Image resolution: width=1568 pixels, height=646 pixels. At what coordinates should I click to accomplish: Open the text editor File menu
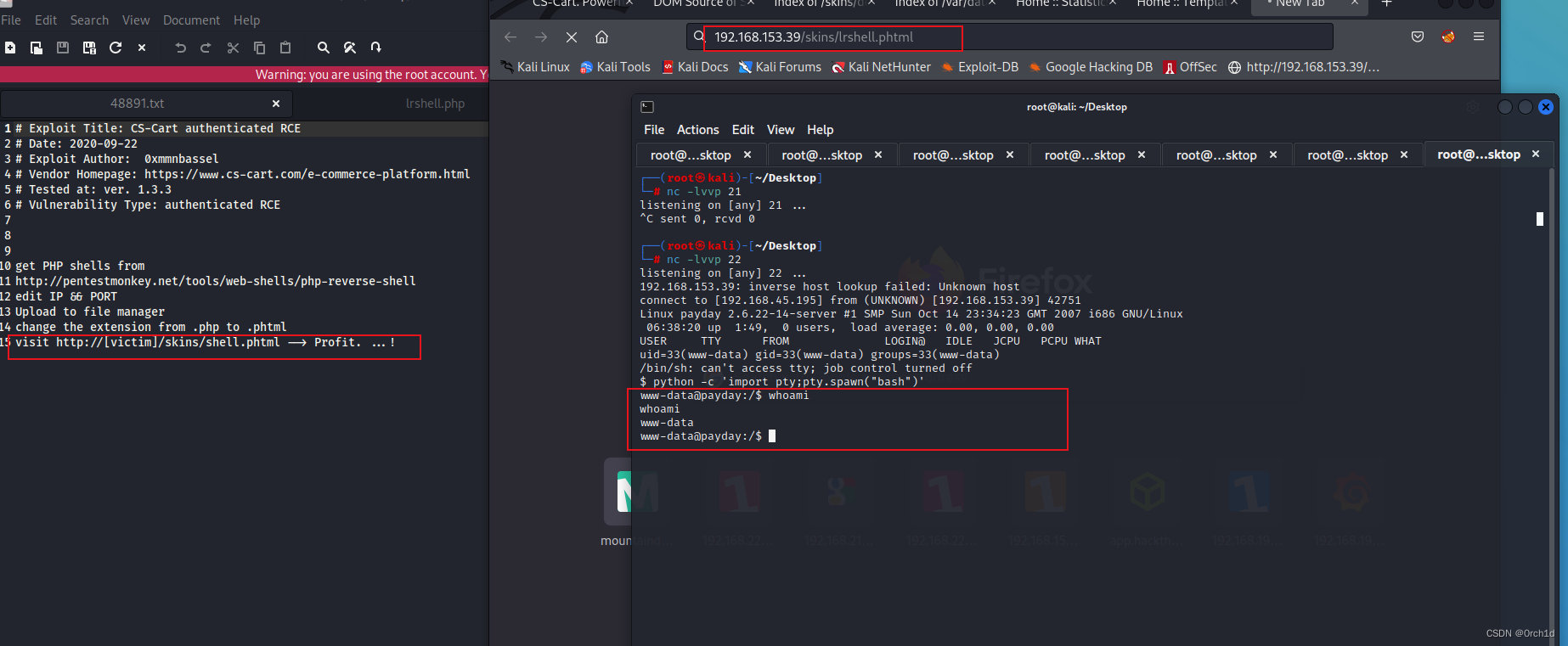(11, 20)
